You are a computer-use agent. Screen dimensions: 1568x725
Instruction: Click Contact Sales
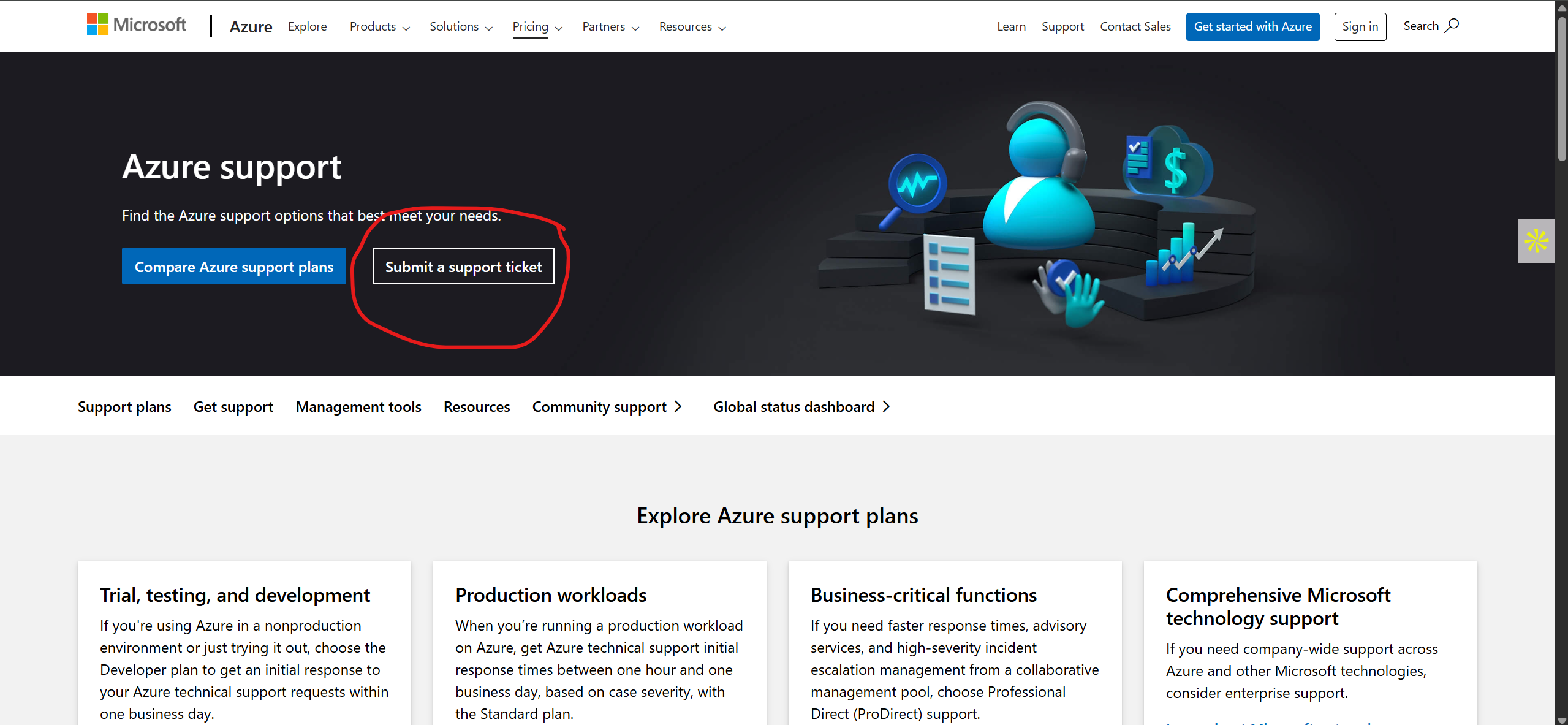(1135, 26)
